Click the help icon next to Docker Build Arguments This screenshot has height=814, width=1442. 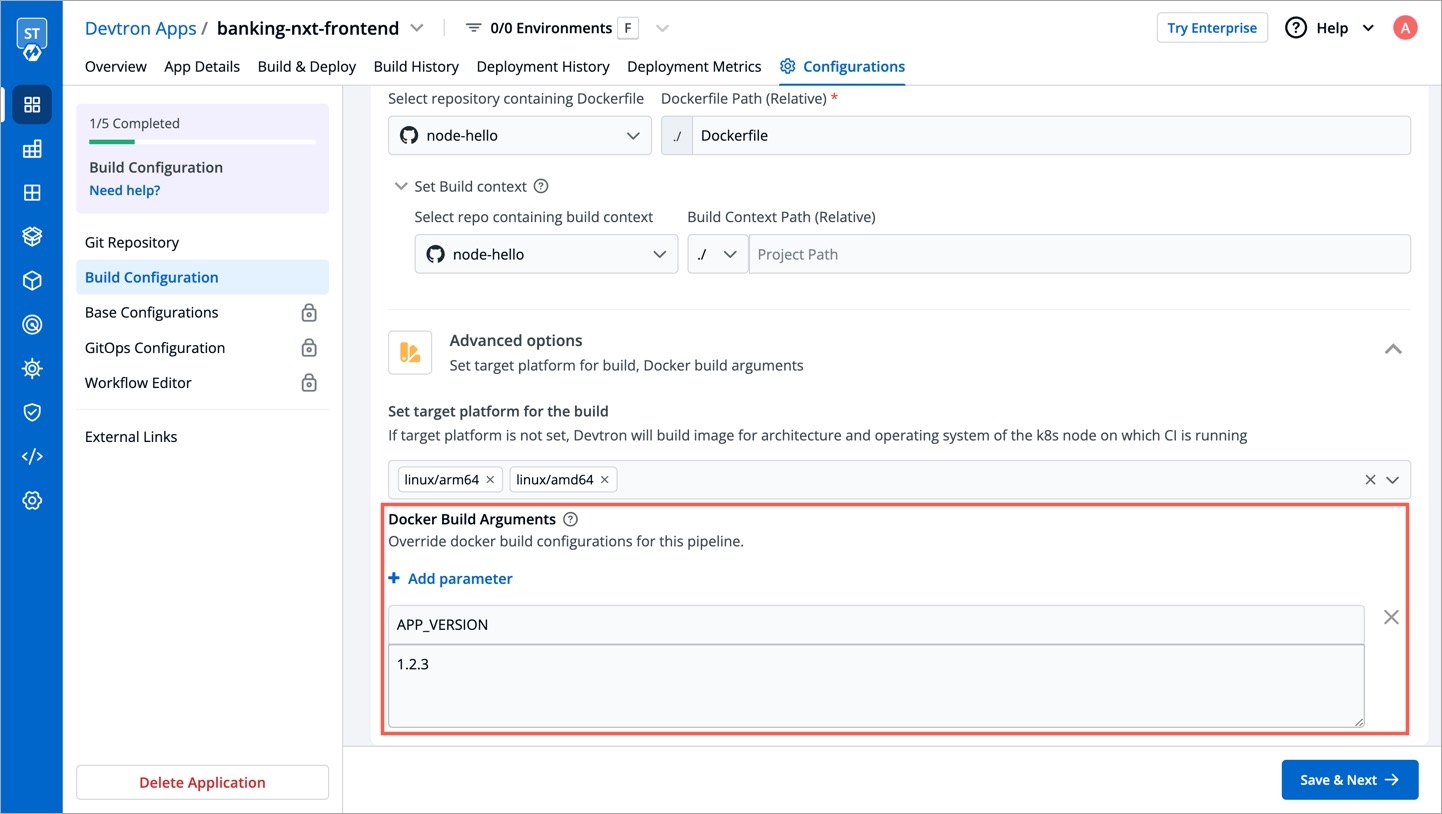tap(571, 519)
